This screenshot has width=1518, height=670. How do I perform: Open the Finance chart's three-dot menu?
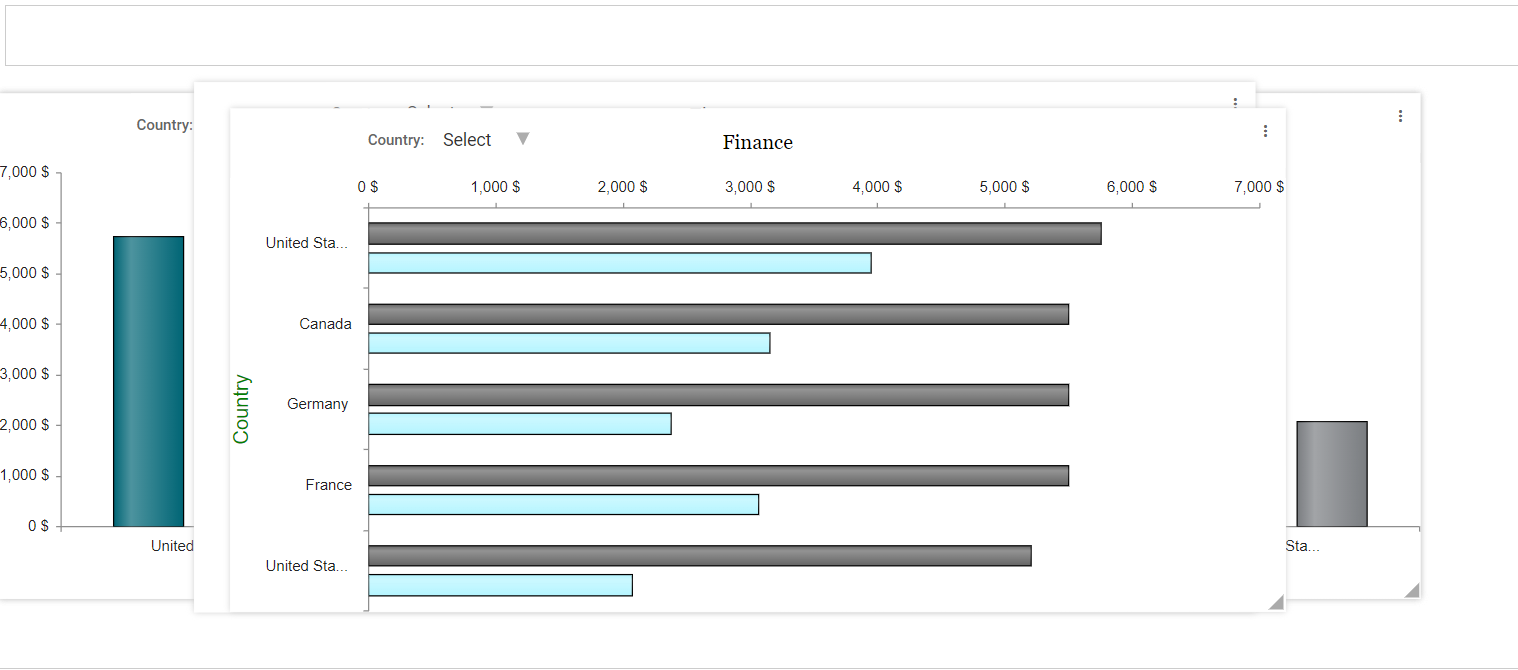(1265, 131)
